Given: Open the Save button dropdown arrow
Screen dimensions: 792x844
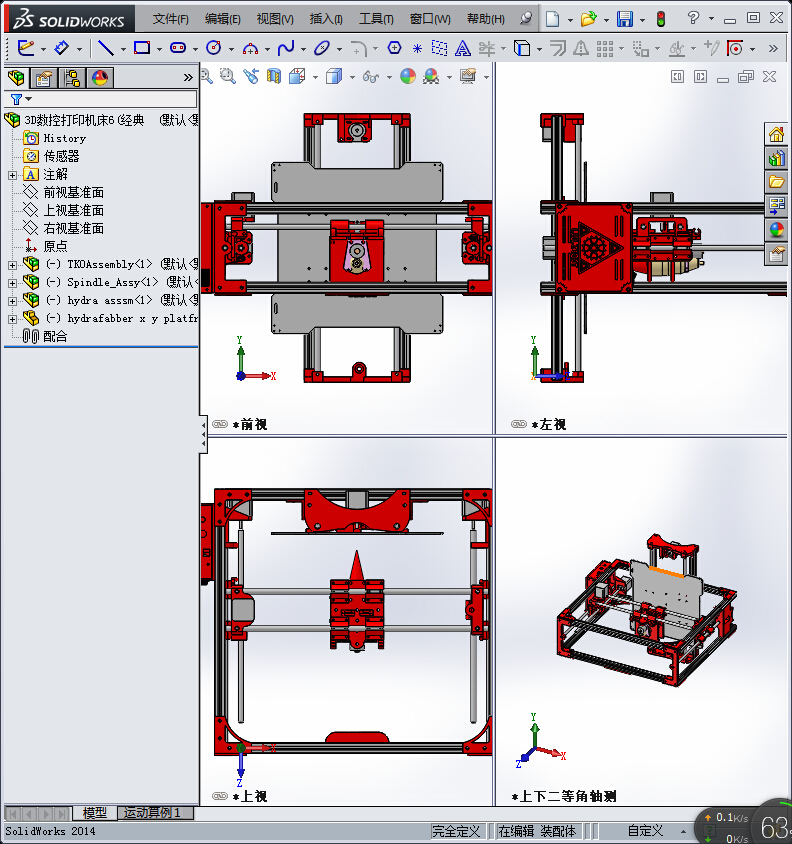Looking at the screenshot, I should [642, 20].
